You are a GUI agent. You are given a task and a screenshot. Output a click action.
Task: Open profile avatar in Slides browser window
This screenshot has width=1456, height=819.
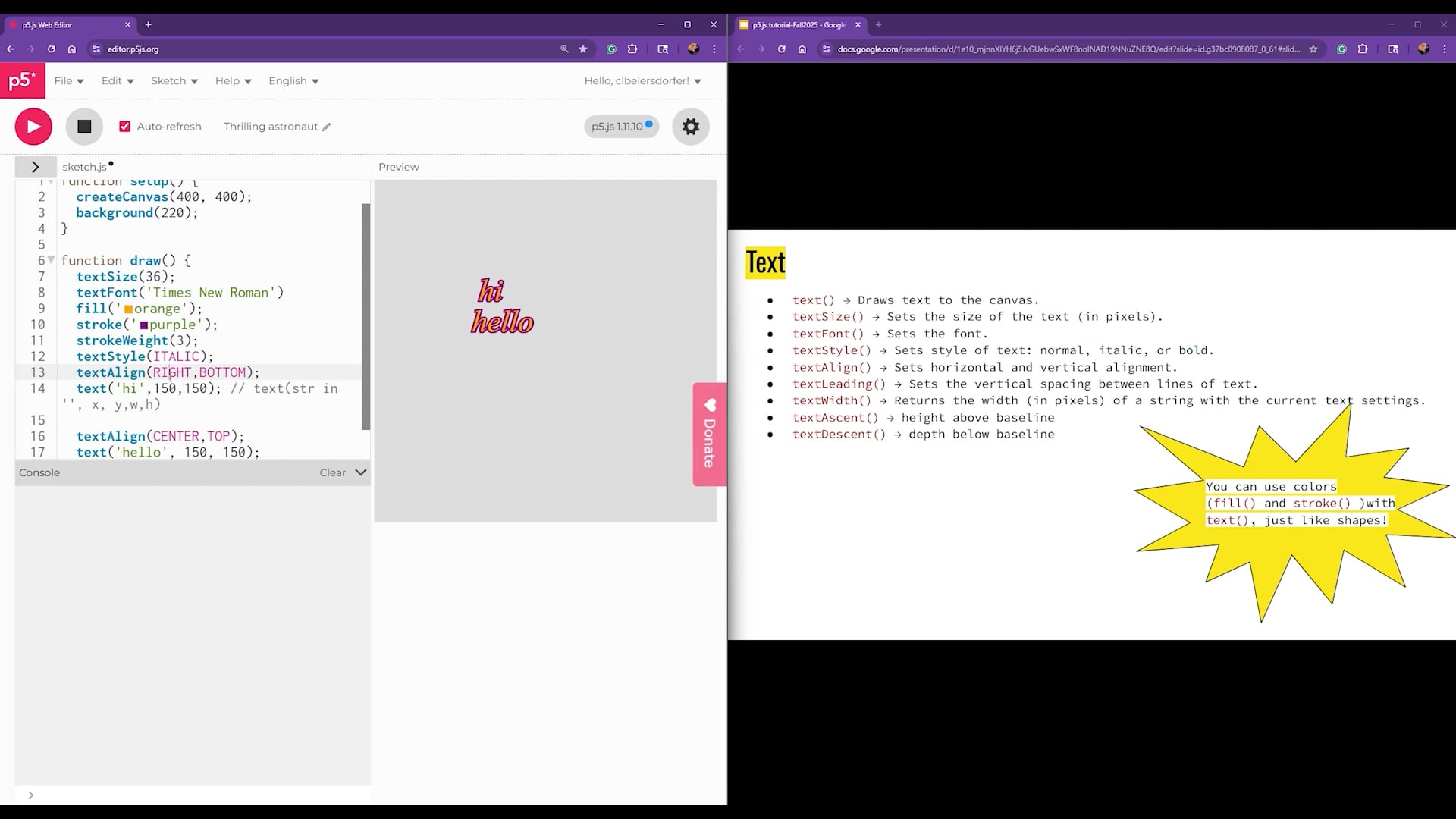tap(1423, 49)
